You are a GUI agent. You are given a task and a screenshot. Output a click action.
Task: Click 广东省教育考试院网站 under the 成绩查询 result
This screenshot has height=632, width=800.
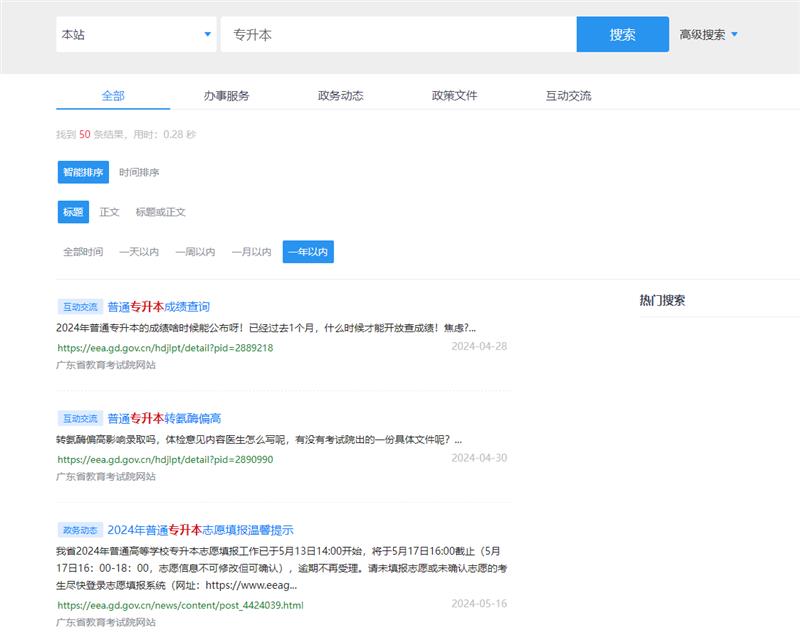pyautogui.click(x=106, y=365)
